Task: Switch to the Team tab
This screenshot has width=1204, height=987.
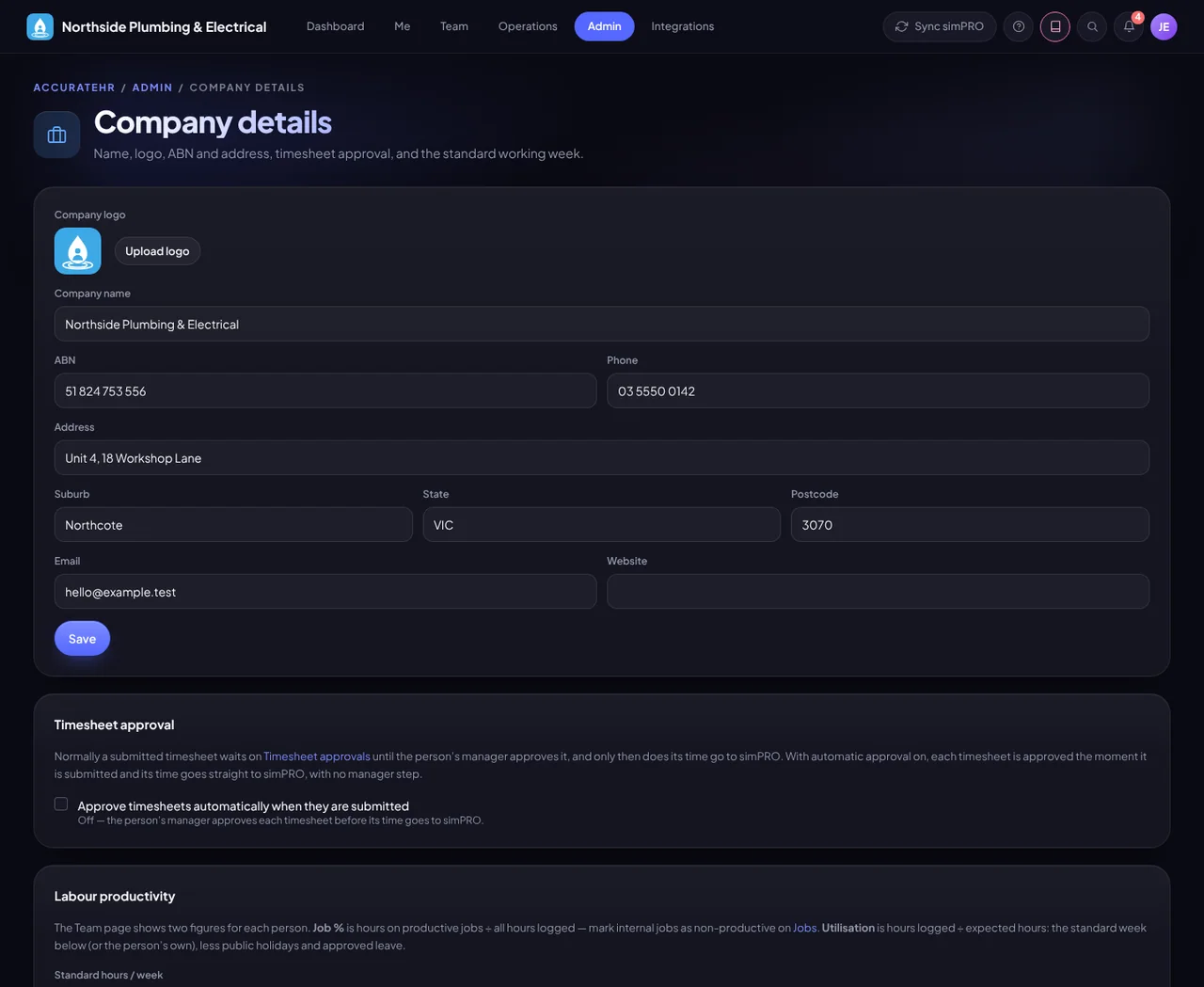Action: (454, 26)
